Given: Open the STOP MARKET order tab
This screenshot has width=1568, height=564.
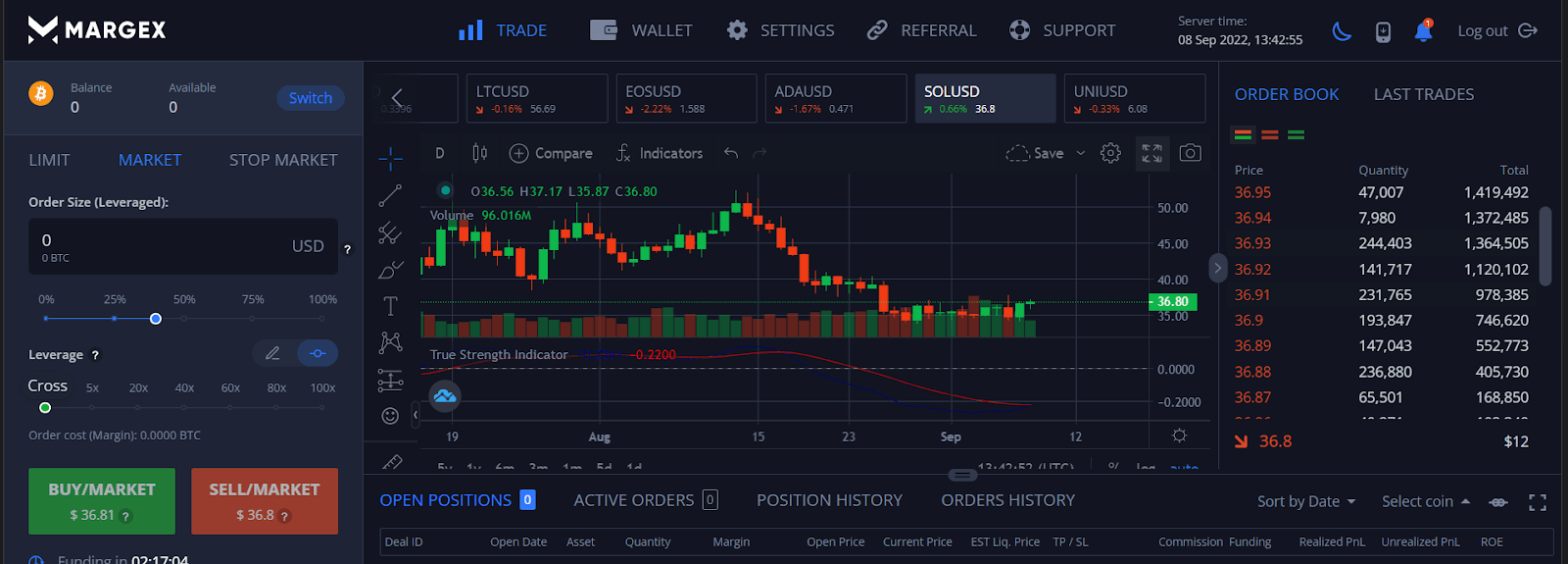Looking at the screenshot, I should (282, 160).
